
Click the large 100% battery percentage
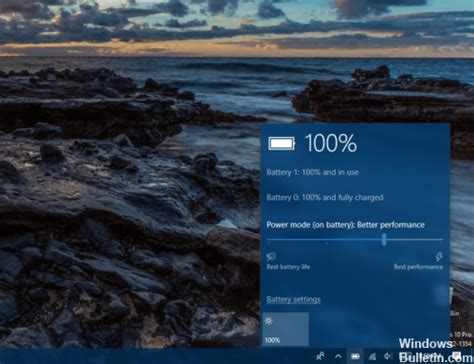click(331, 143)
